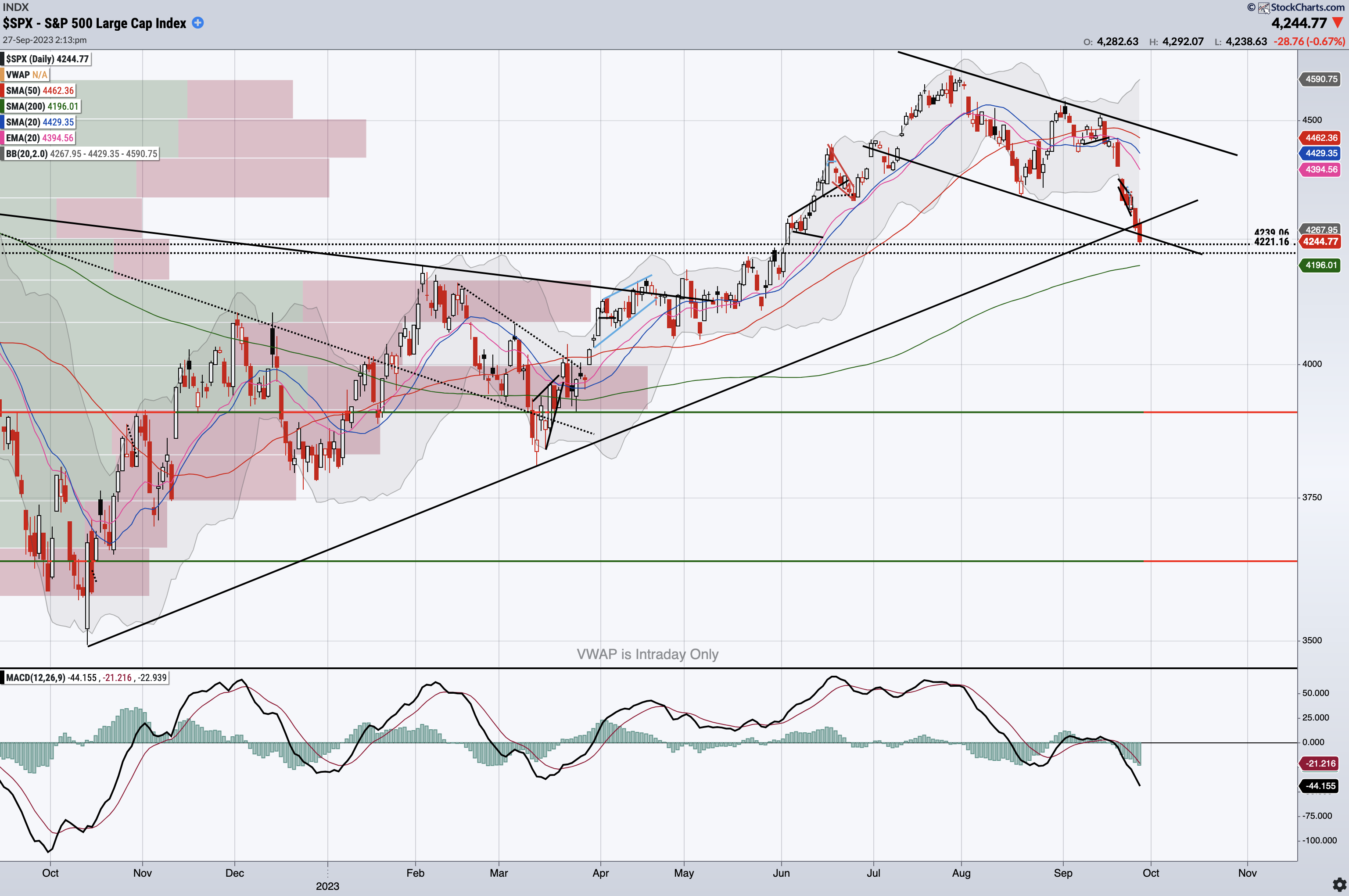Click the red down arrow next to price
Screen dimensions: 1349x896
coord(1338,23)
